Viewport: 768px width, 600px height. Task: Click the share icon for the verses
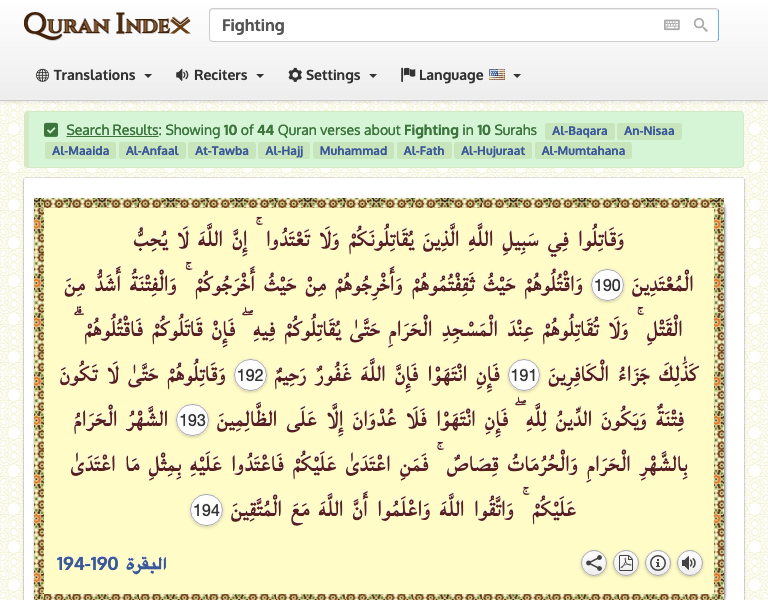(594, 563)
